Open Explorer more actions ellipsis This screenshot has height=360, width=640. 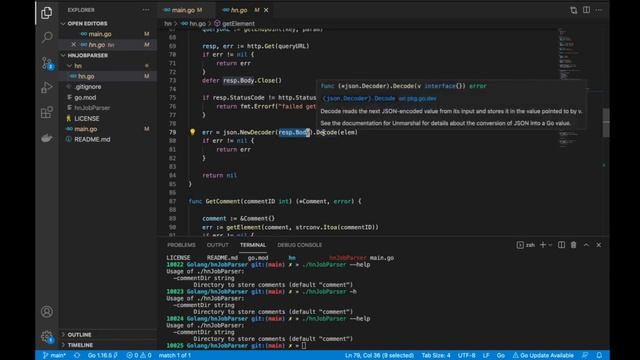click(x=146, y=10)
